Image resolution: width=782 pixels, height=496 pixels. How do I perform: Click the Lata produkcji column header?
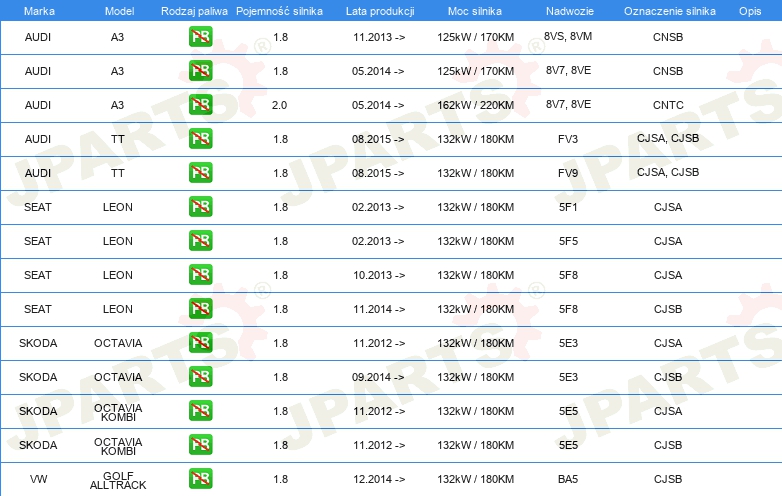coord(380,11)
